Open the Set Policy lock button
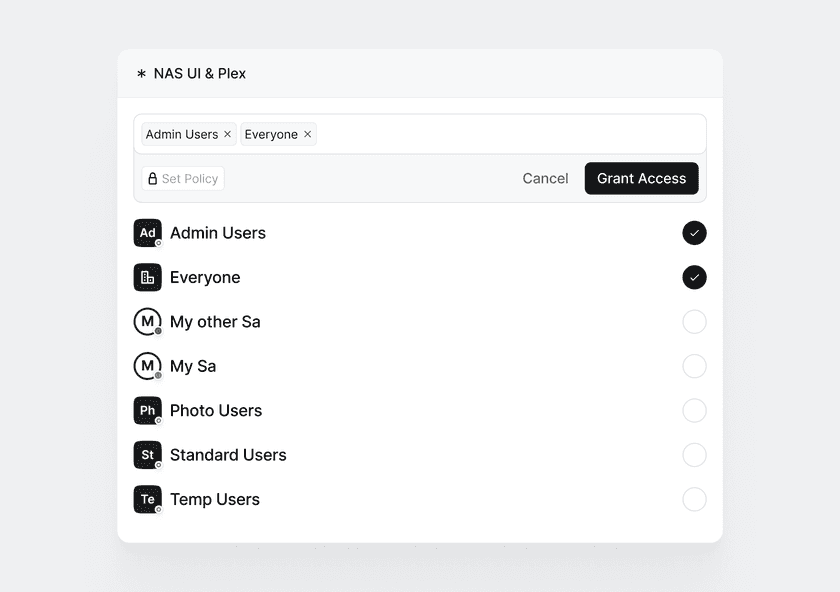Screen dimensions: 840x592 pos(183,179)
